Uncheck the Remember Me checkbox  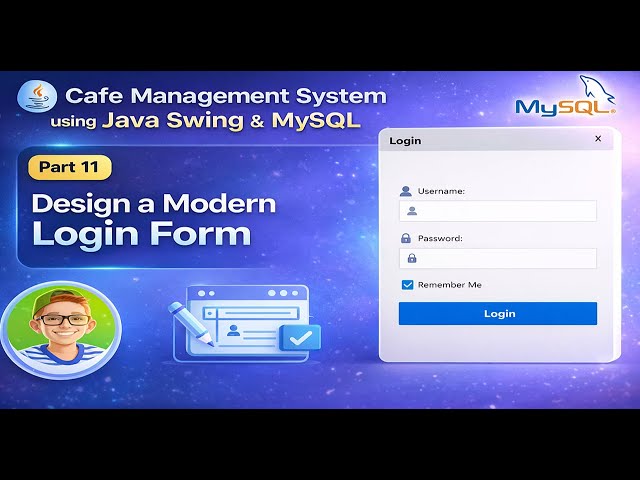click(407, 284)
